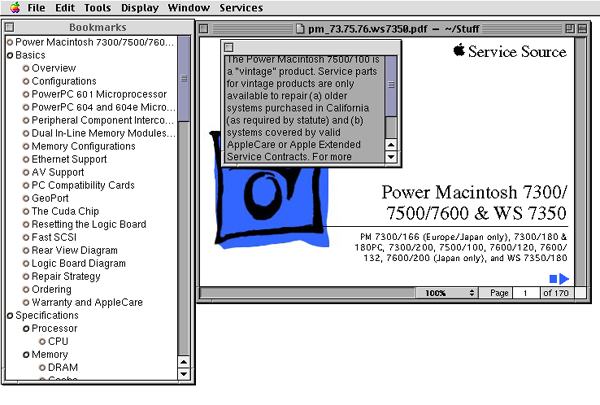Click the Bookmarks panel title bar

click(98, 27)
